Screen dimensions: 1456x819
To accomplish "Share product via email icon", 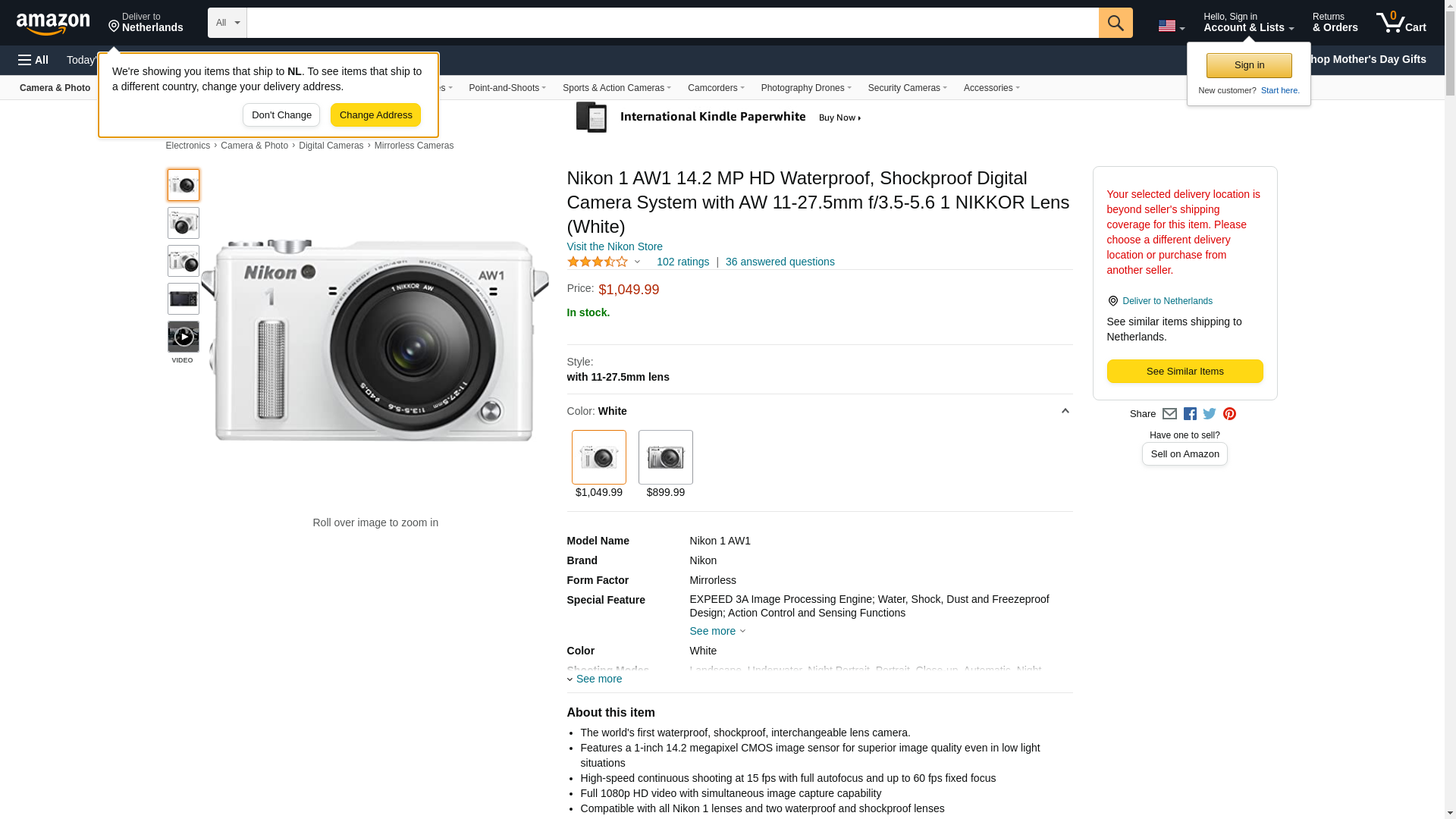I will click(1169, 414).
